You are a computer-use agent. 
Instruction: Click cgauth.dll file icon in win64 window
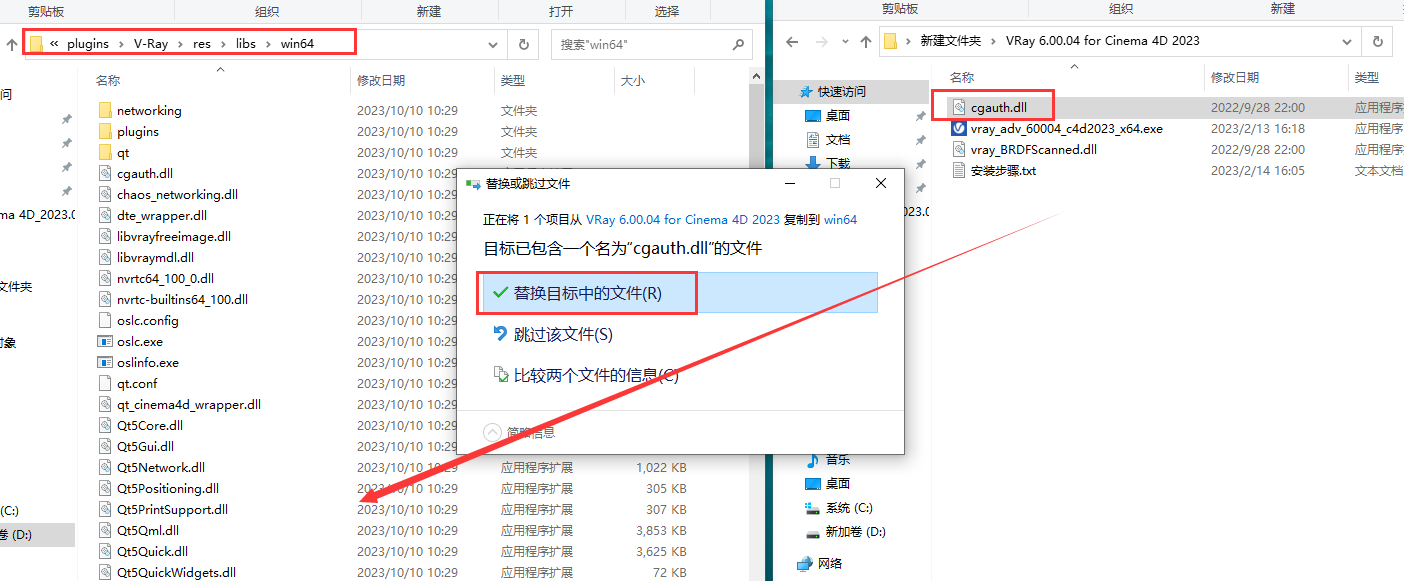(106, 173)
